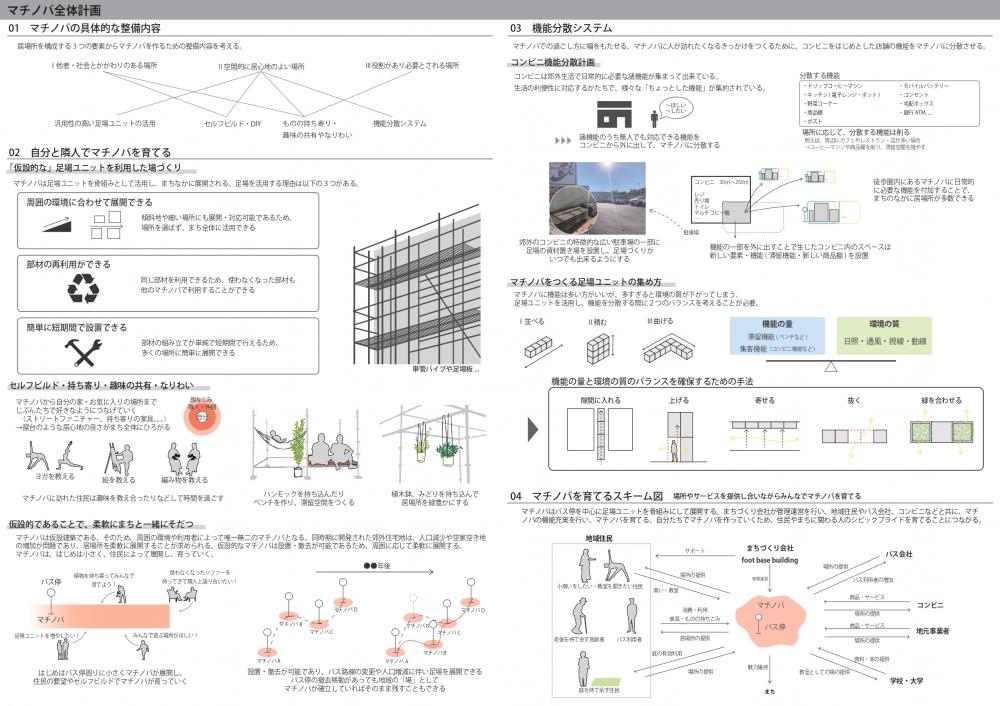This screenshot has height=706, width=1000.
Task: Select the slope incline icon
Action: point(56,224)
